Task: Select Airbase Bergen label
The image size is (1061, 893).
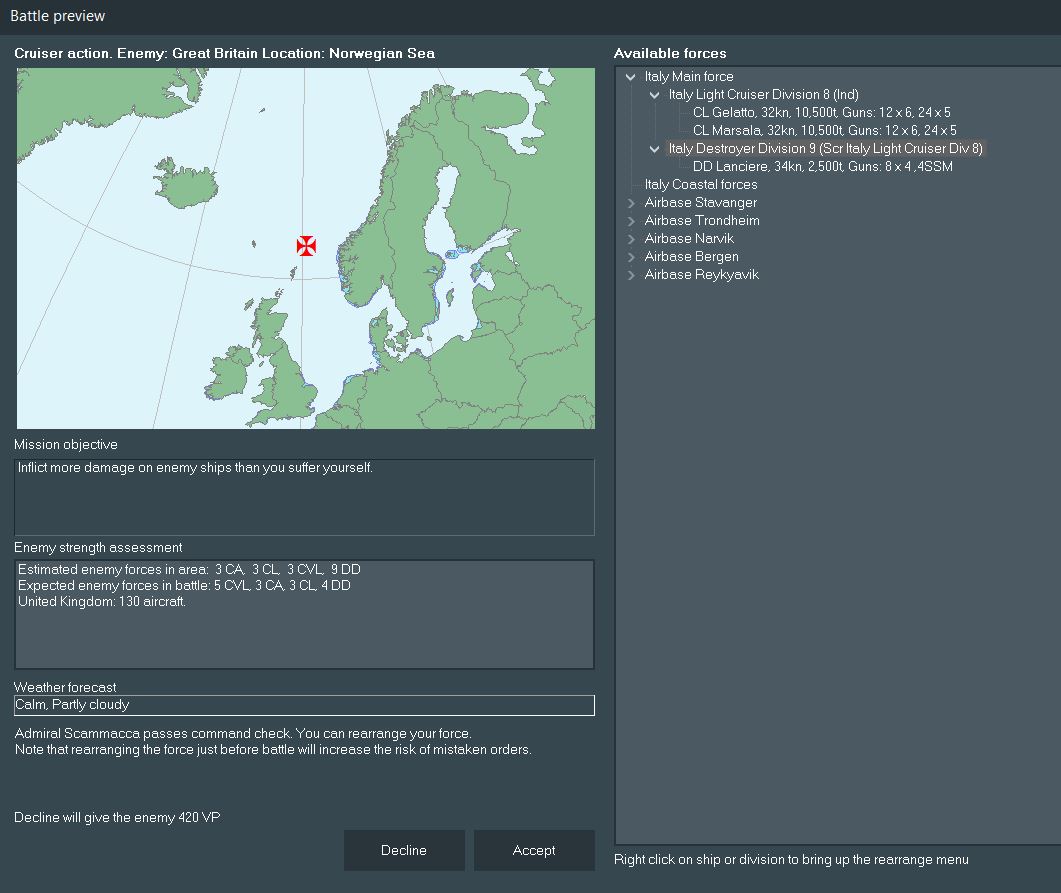Action: 691,256
